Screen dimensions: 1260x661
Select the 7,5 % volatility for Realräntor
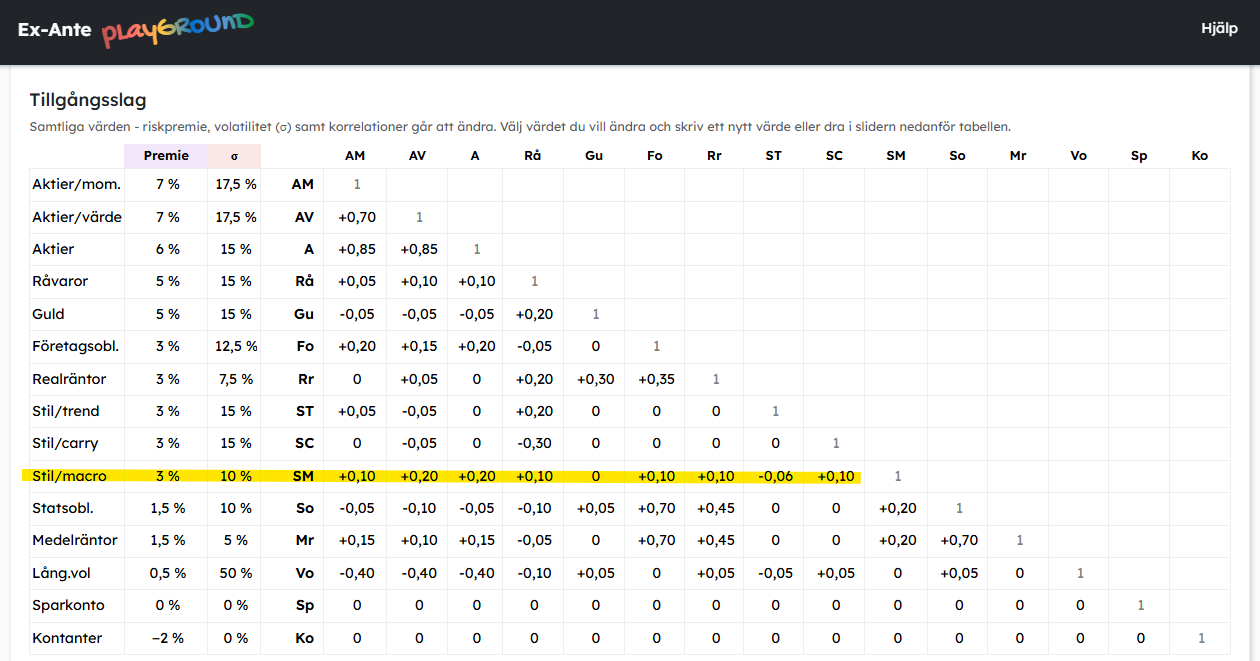tap(236, 379)
